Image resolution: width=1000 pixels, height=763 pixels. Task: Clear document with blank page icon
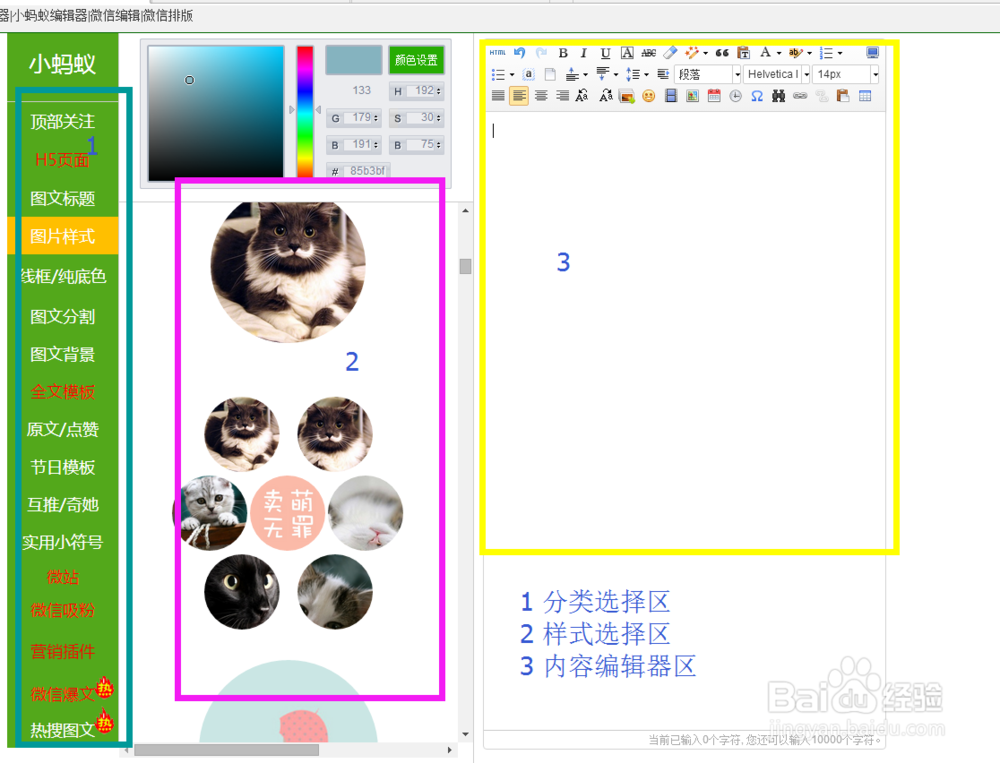coord(550,75)
